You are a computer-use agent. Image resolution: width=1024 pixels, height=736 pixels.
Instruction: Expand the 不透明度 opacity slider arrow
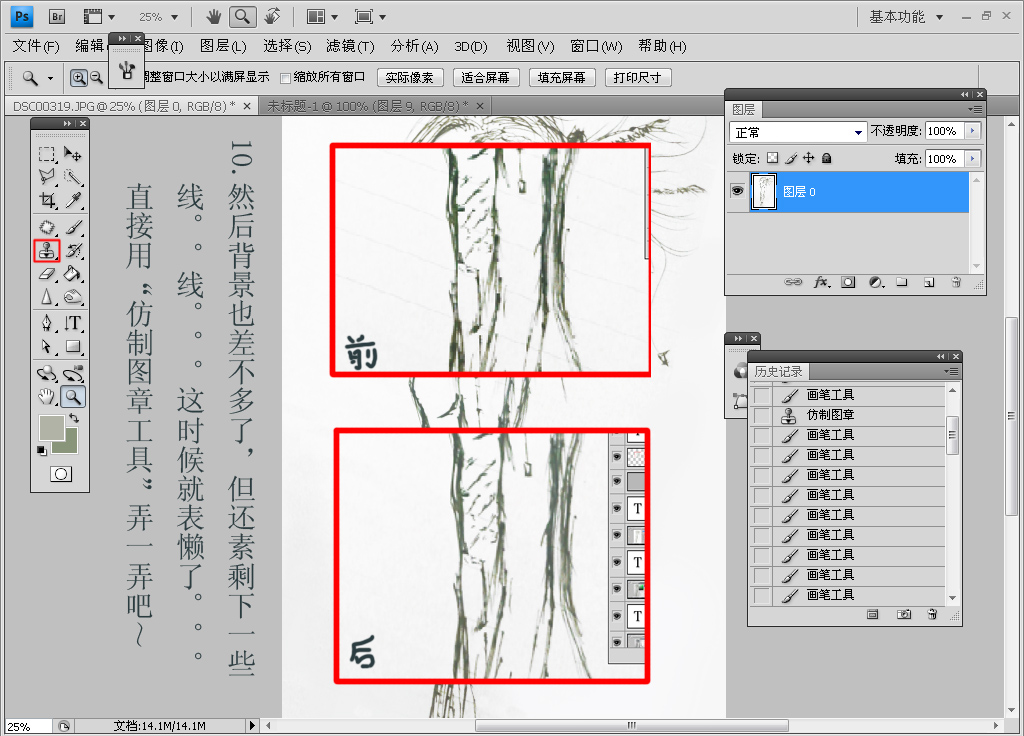[972, 131]
